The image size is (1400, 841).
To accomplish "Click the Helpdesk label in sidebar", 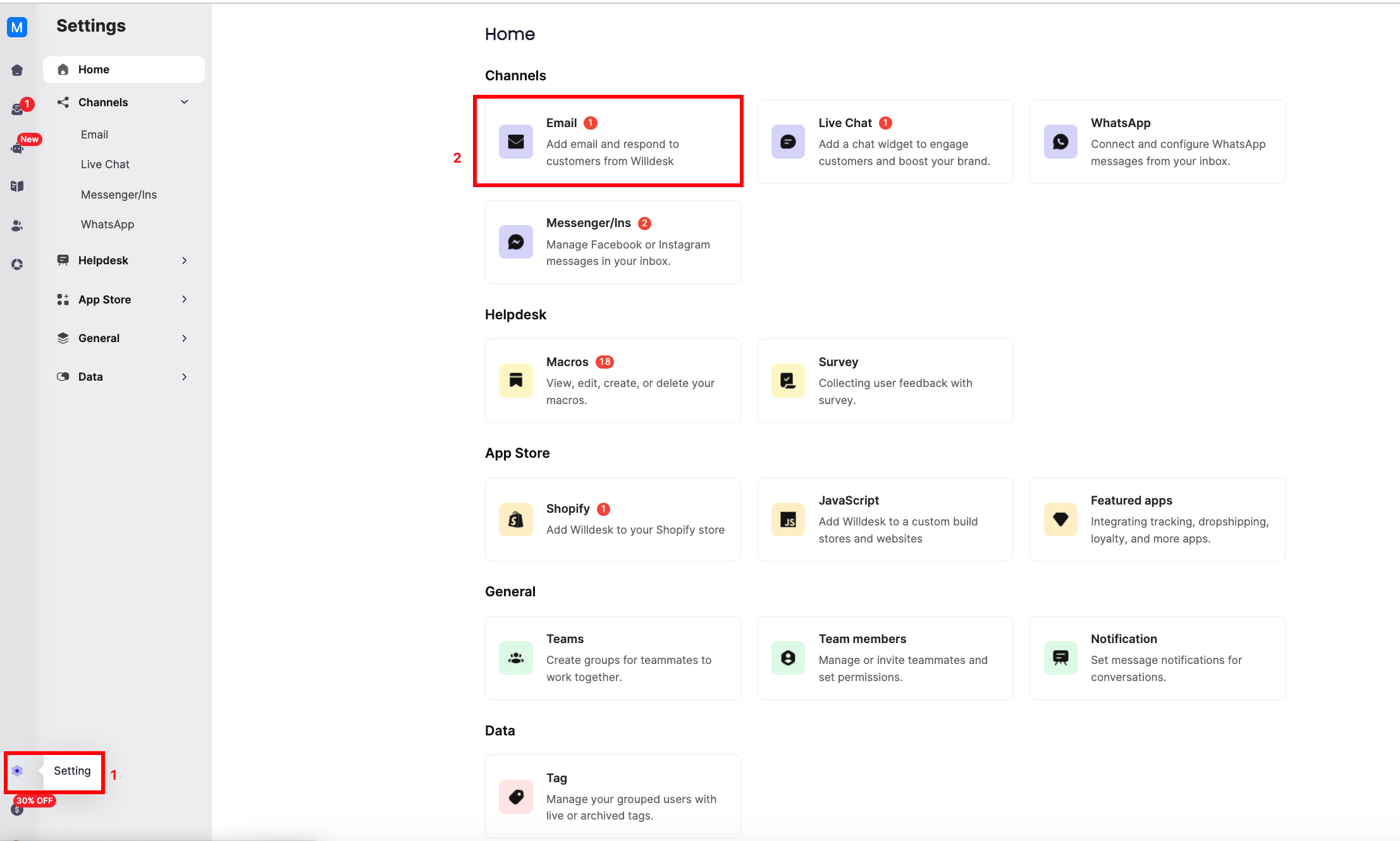I will point(103,261).
